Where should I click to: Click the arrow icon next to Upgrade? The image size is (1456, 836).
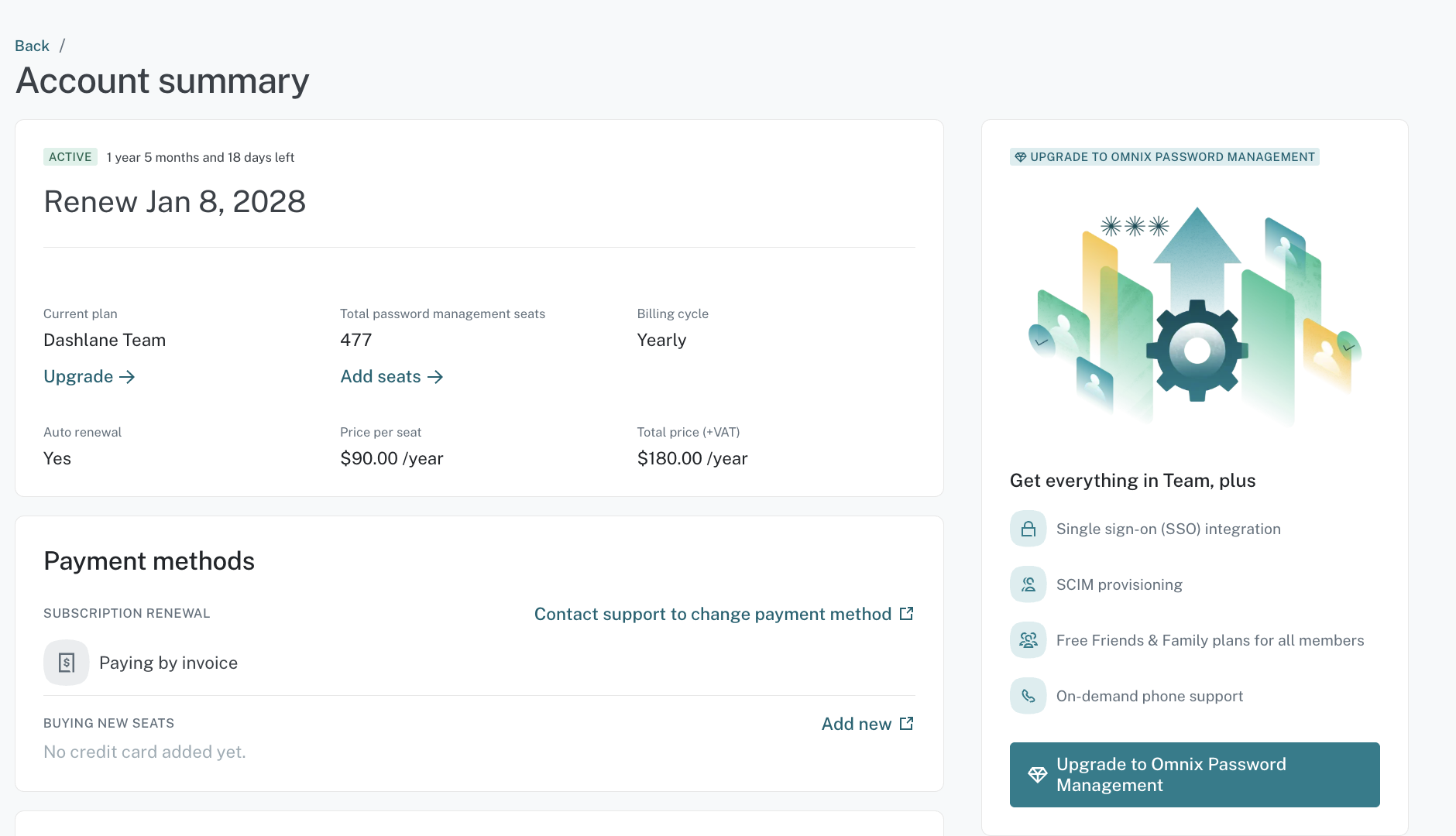pos(127,377)
